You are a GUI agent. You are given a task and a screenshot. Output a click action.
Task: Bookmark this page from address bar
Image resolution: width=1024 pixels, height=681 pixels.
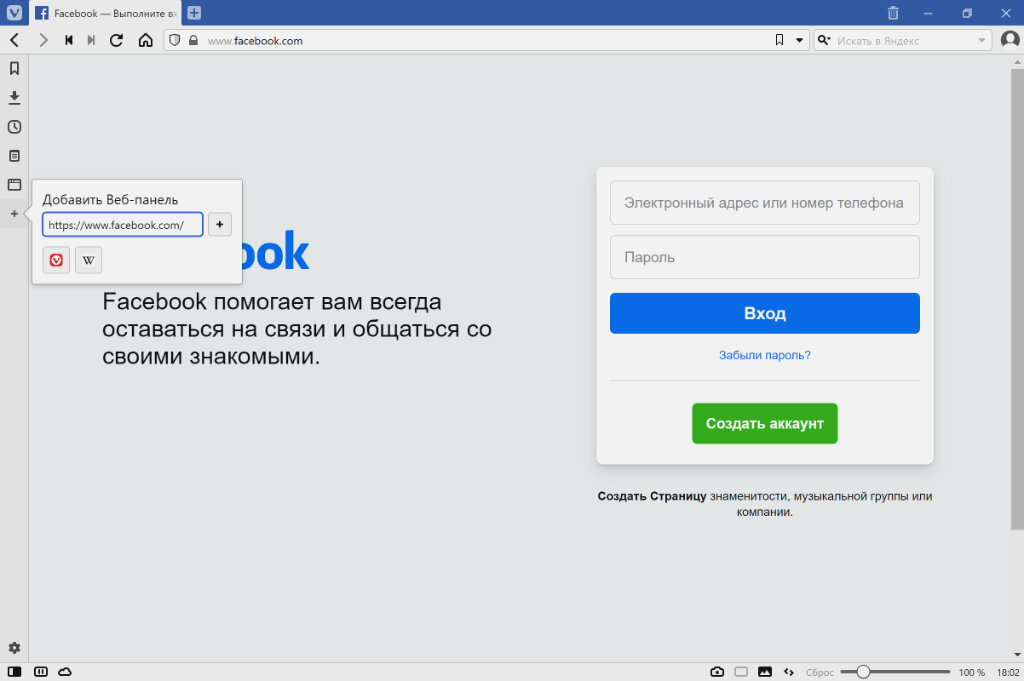tap(779, 40)
